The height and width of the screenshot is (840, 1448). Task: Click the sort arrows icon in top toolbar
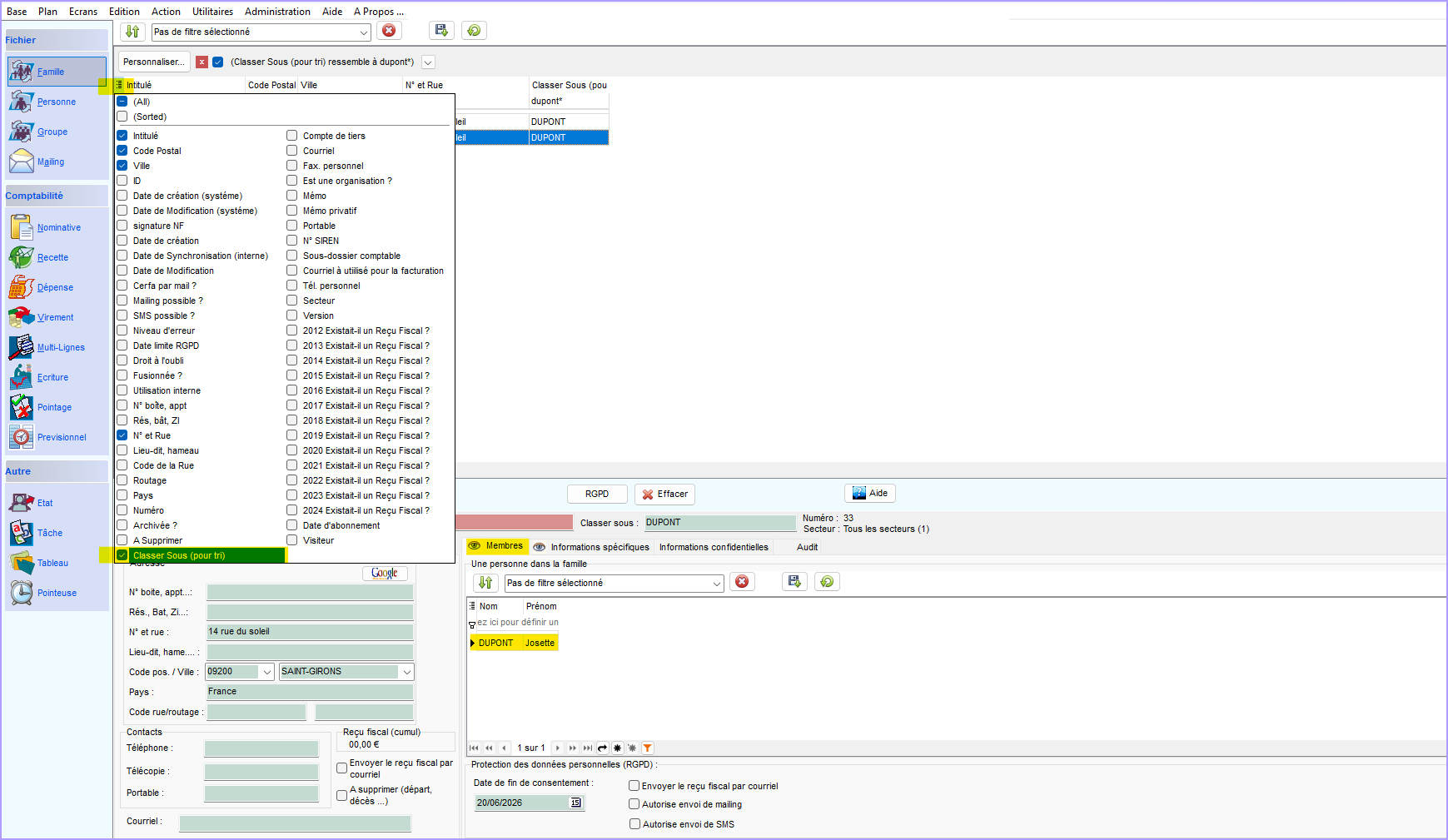(x=132, y=32)
